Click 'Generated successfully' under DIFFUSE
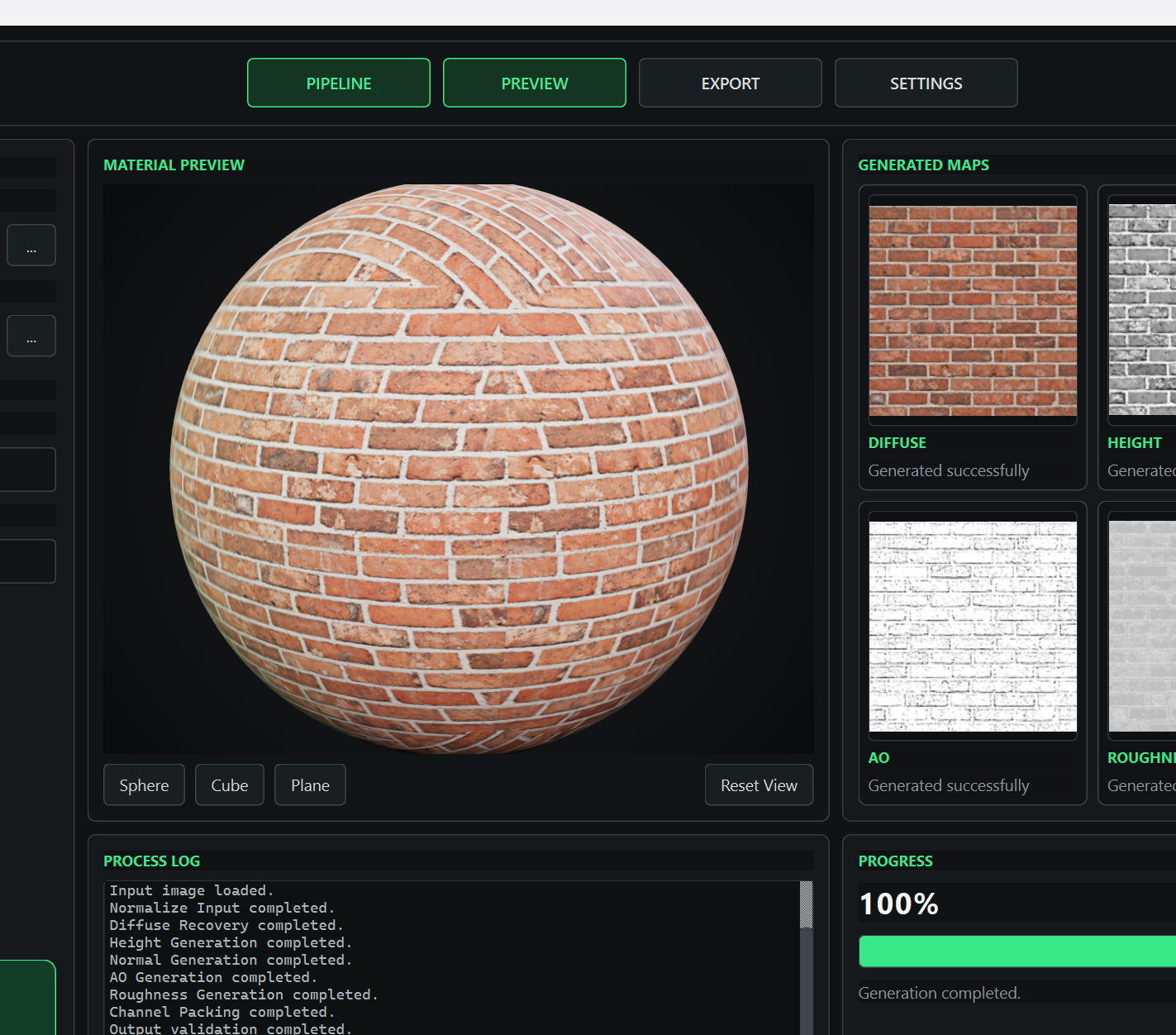1176x1035 pixels. pyautogui.click(x=949, y=470)
